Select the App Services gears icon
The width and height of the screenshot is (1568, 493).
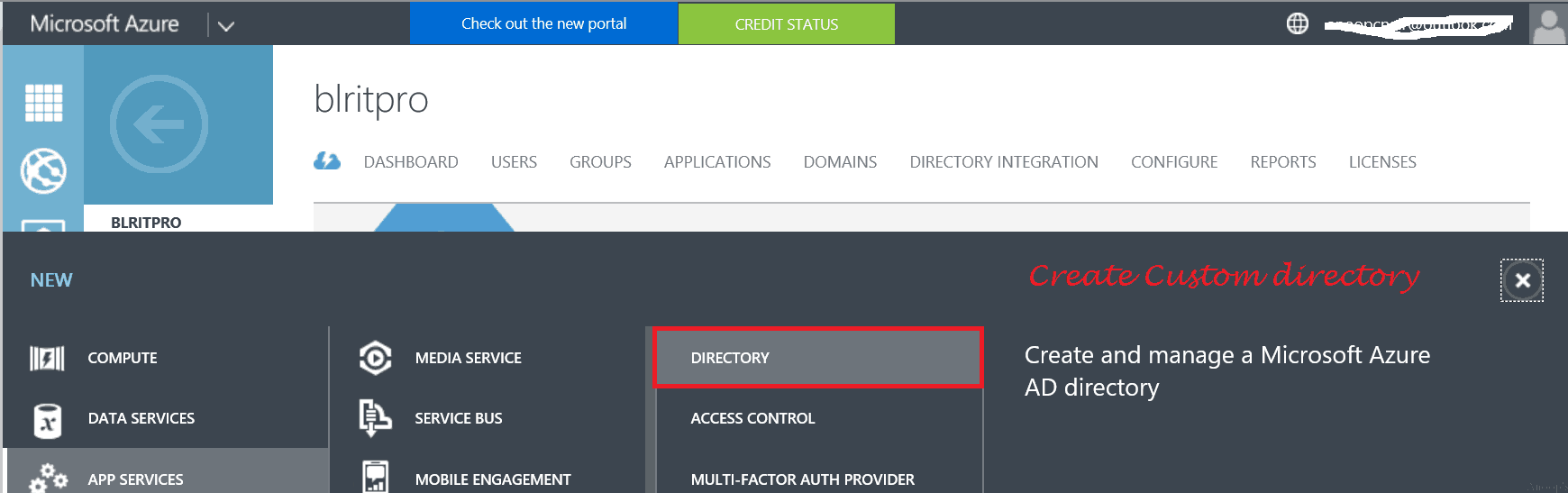point(48,479)
